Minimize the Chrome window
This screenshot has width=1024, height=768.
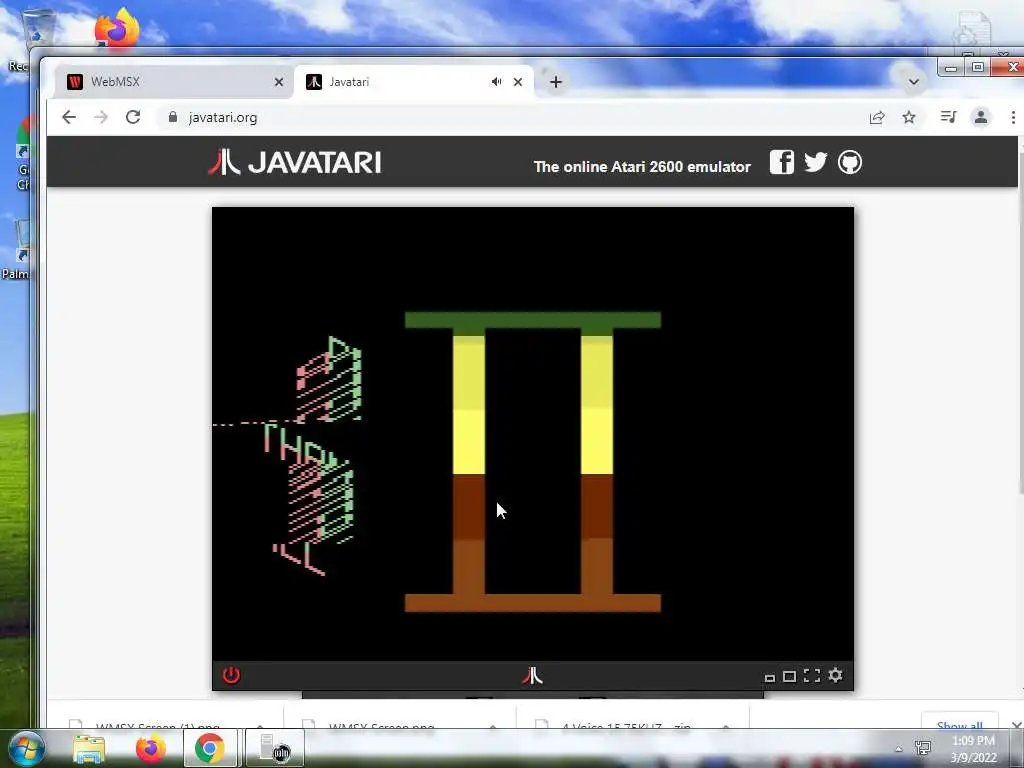(x=951, y=67)
